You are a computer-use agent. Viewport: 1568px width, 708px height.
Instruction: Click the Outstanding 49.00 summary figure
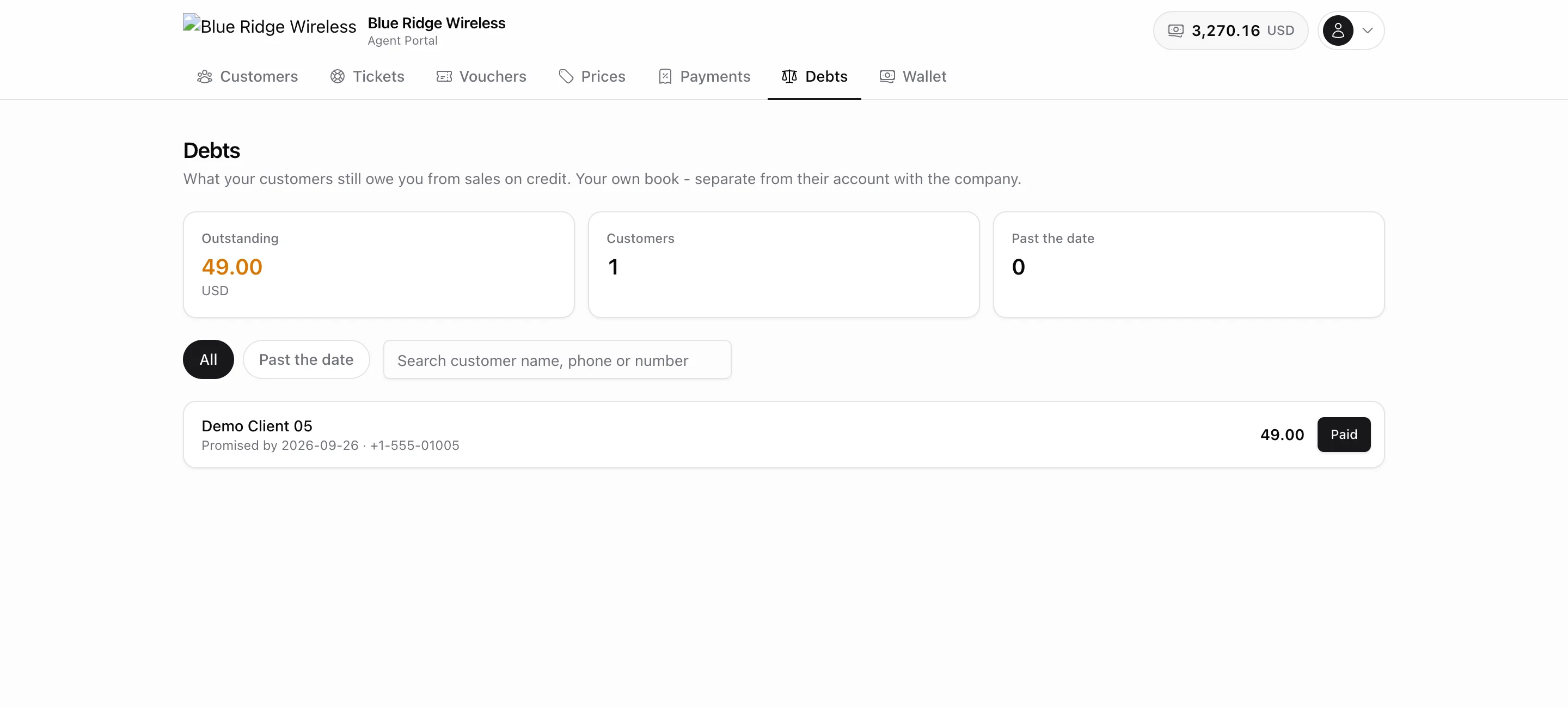coord(232,267)
